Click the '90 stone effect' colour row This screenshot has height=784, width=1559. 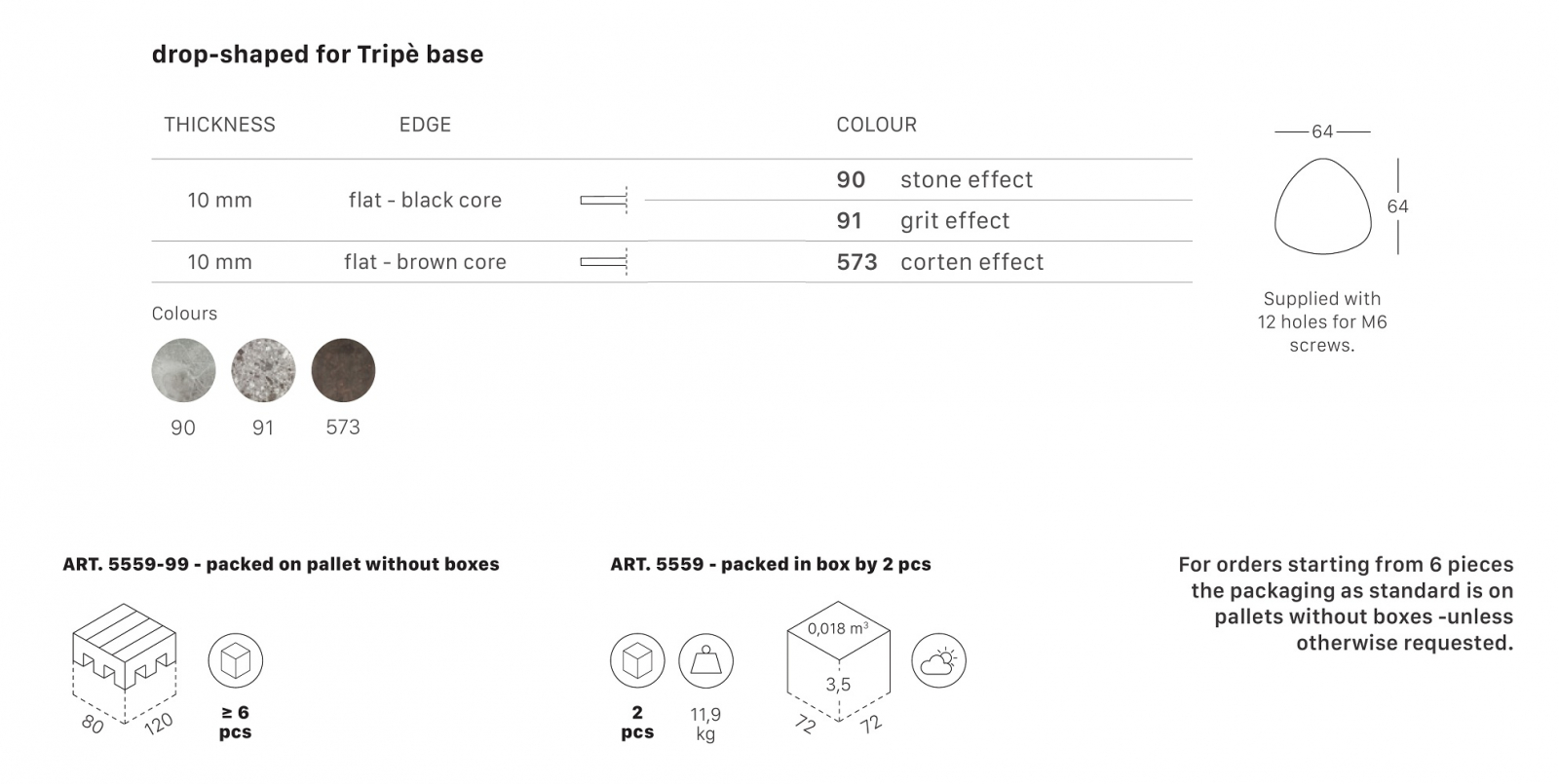tap(1000, 180)
